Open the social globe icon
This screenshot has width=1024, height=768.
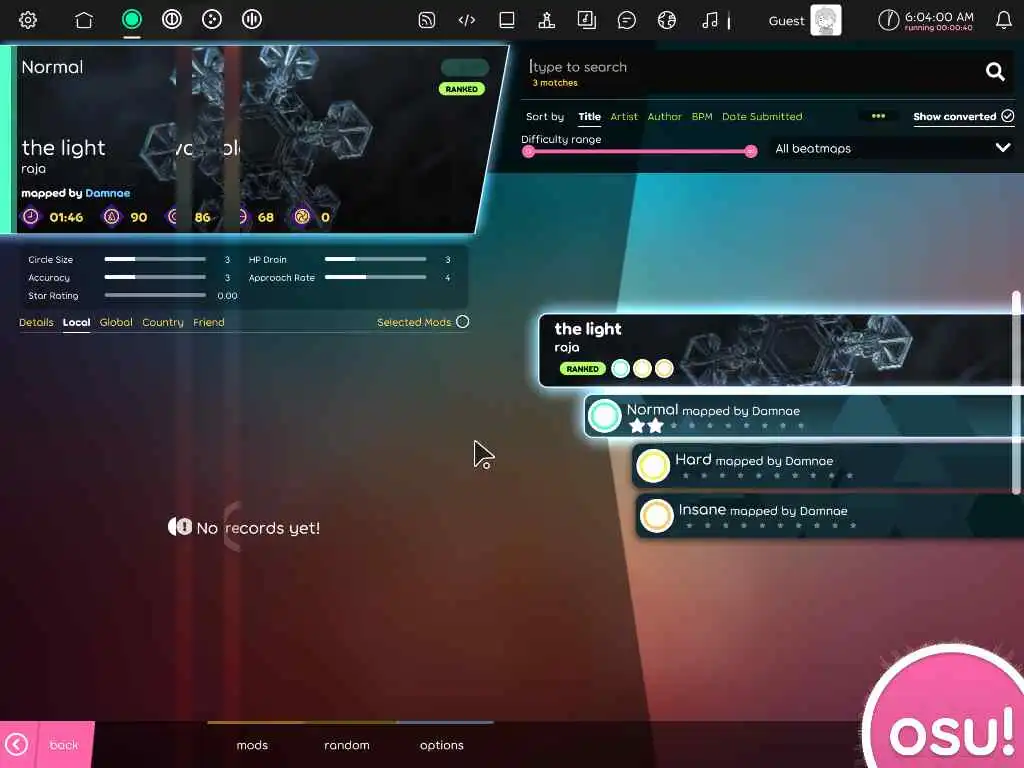667,20
